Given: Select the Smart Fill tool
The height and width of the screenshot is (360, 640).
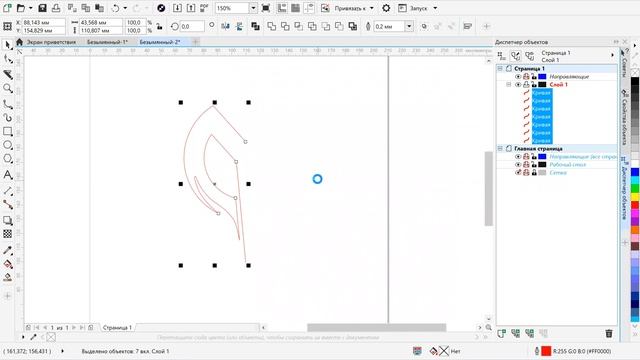Looking at the screenshot, I should point(7,278).
